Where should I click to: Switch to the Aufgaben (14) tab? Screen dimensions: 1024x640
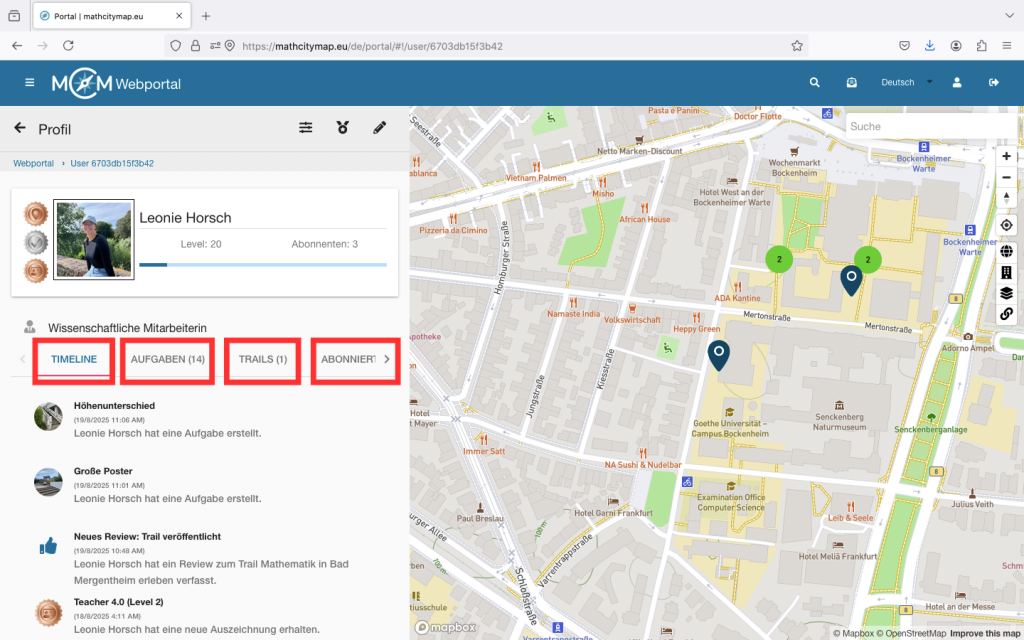coord(167,359)
